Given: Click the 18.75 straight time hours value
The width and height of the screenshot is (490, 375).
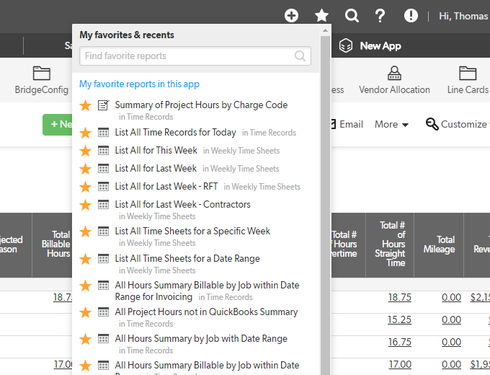Looking at the screenshot, I should pos(400,297).
